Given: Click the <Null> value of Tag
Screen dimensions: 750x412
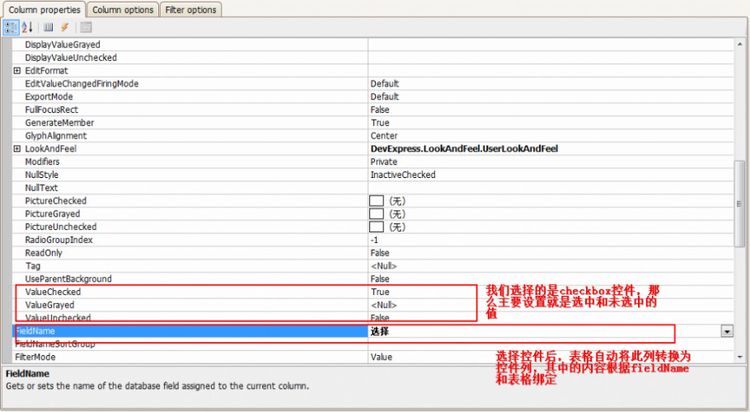Looking at the screenshot, I should 384,266.
